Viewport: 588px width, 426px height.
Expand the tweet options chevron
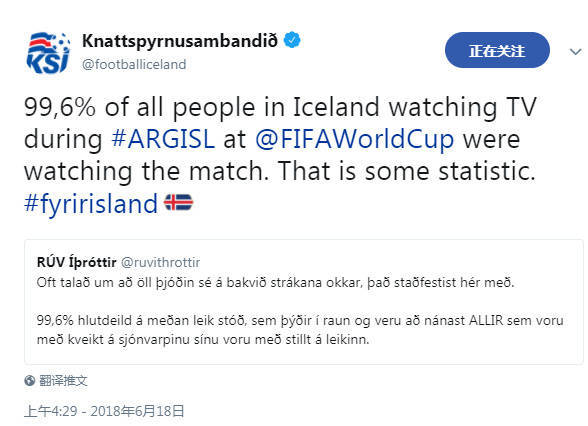575,51
